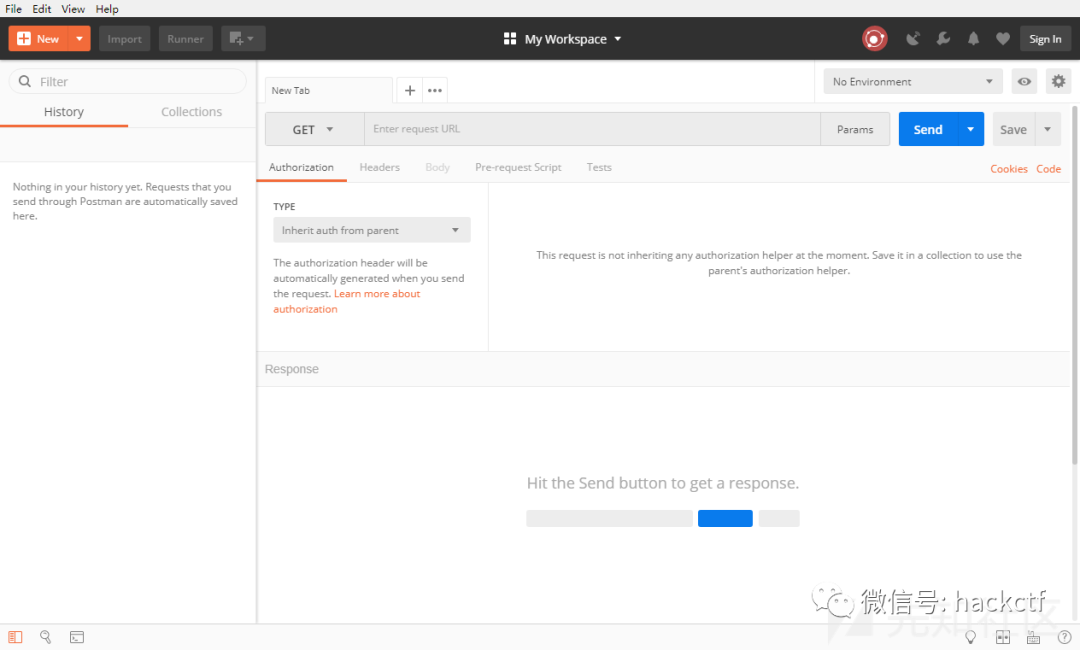This screenshot has width=1080, height=650.
Task: Select the Tests tab
Action: (x=599, y=167)
